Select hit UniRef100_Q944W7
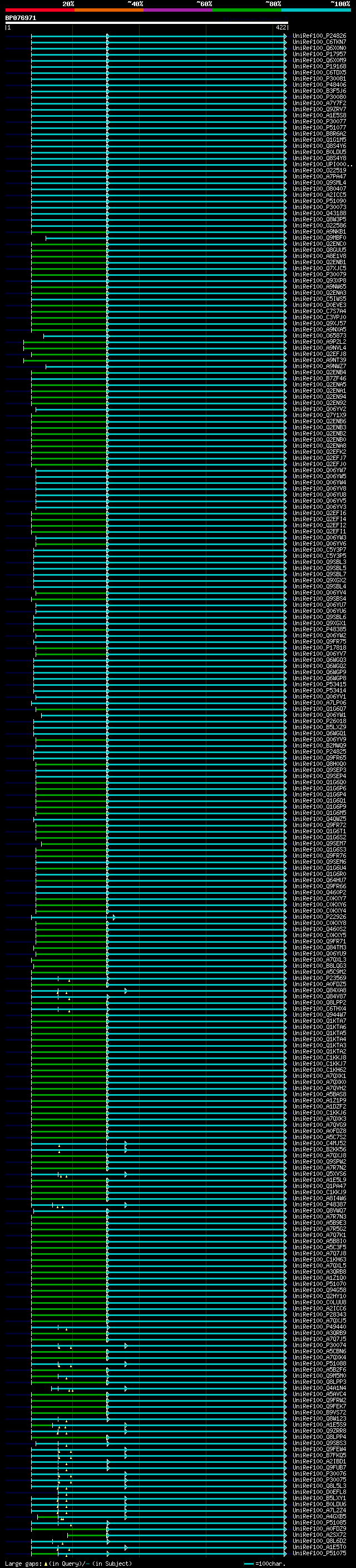356x1568 pixels. [x=319, y=1015]
